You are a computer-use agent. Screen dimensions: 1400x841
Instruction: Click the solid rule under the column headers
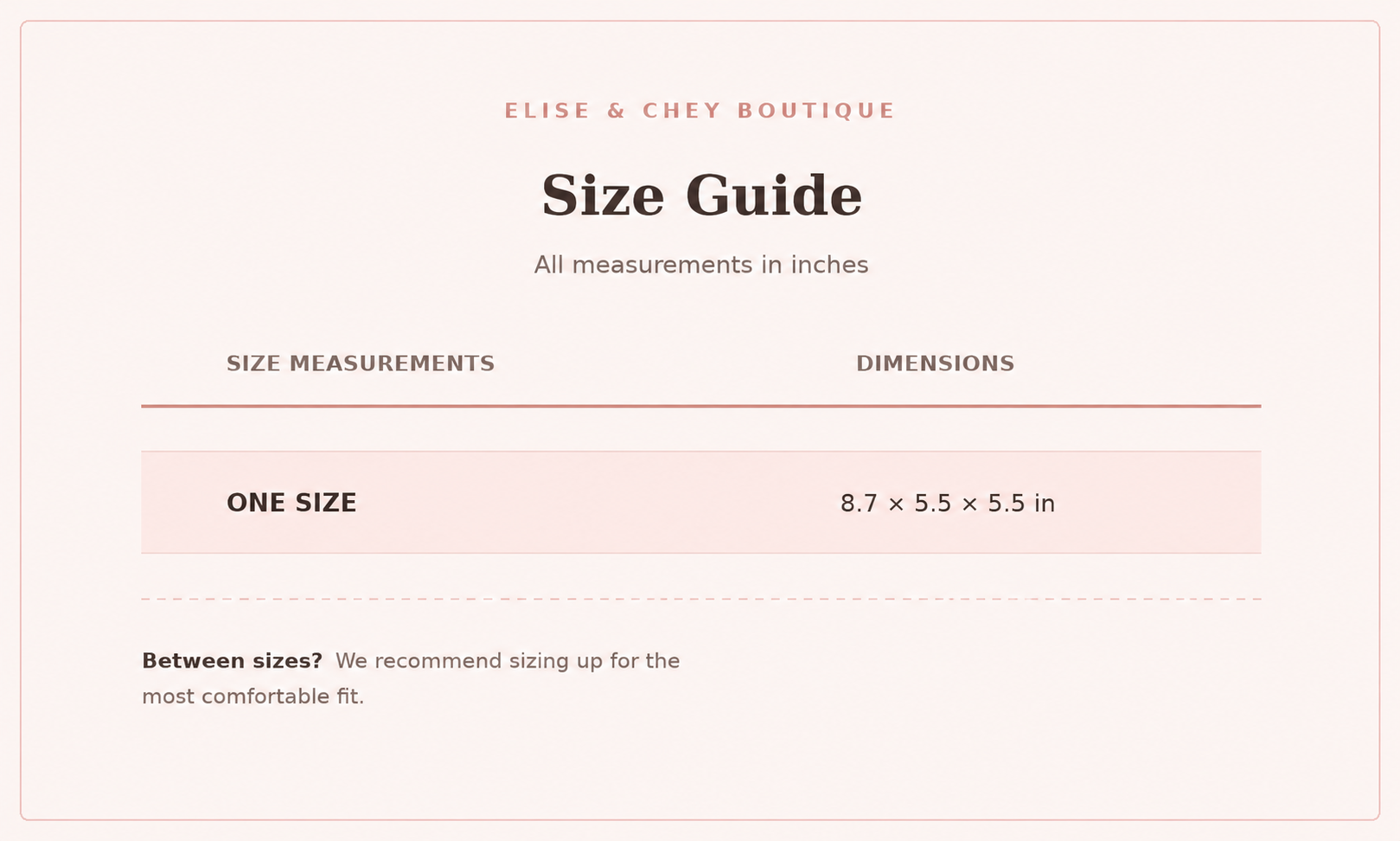tap(701, 406)
